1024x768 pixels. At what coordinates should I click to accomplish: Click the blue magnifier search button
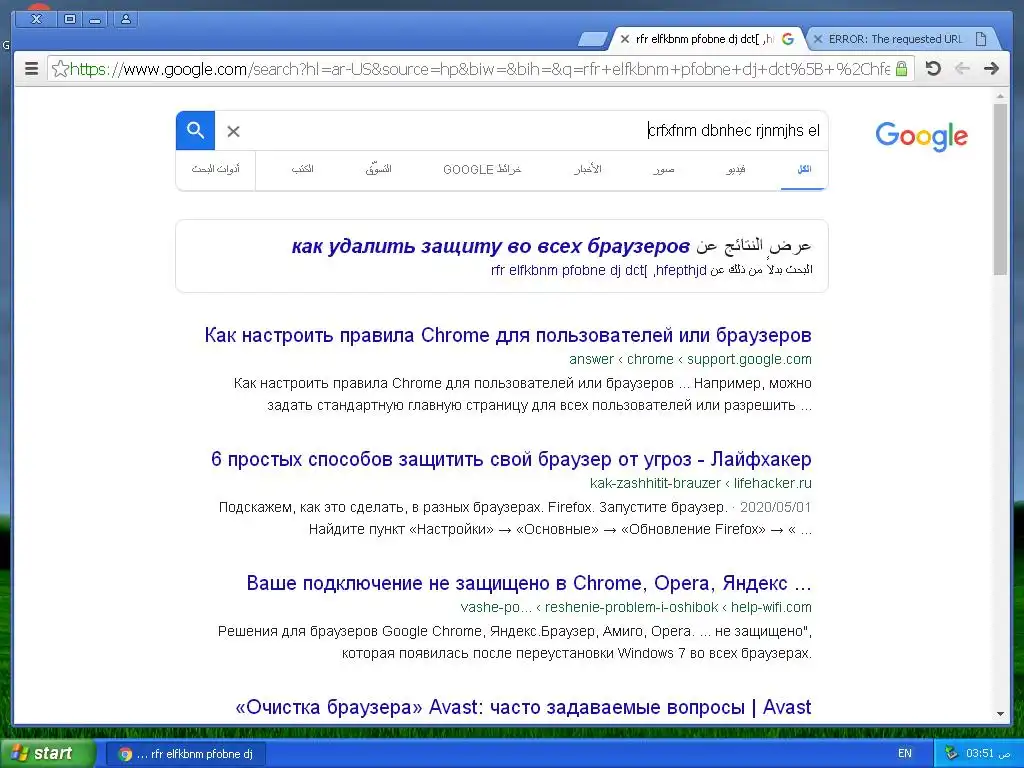click(195, 131)
